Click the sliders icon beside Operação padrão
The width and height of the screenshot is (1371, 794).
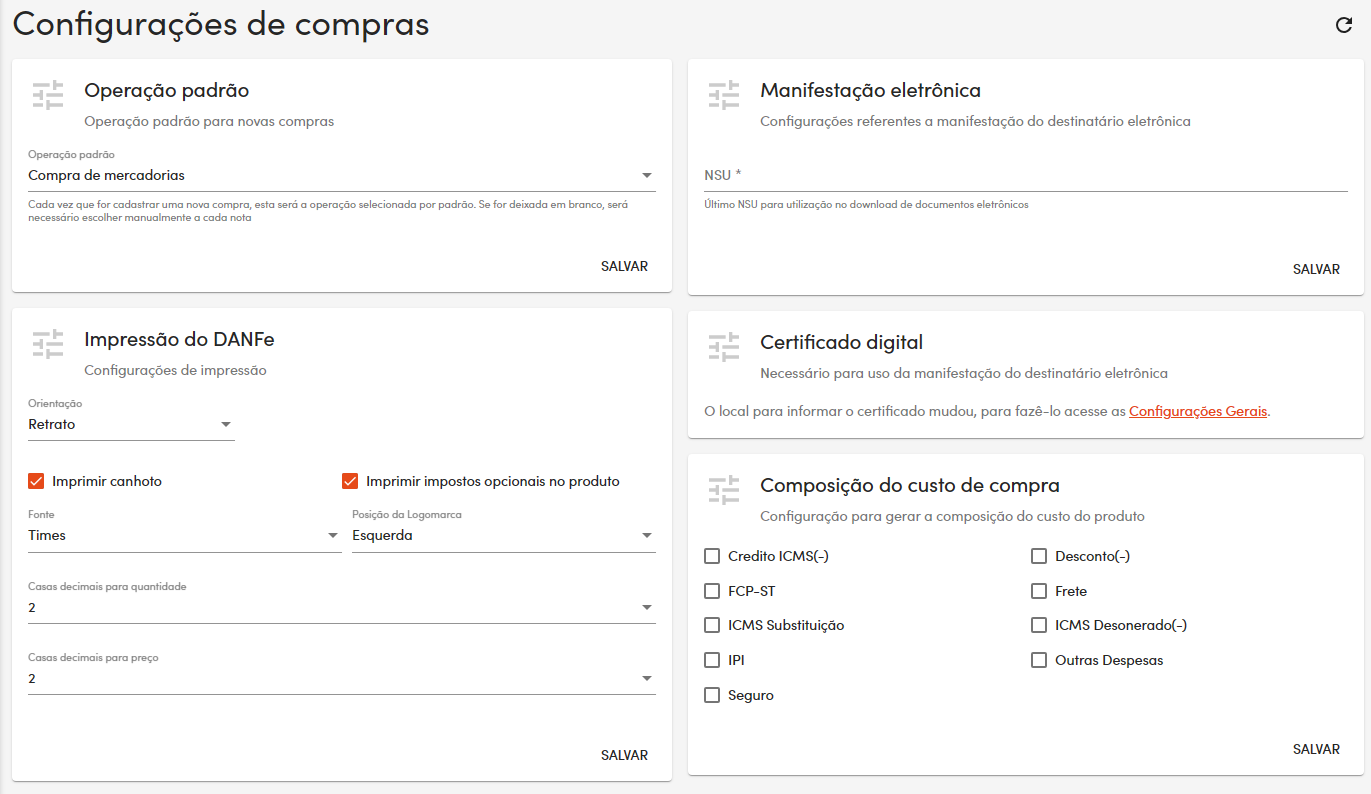click(x=48, y=95)
